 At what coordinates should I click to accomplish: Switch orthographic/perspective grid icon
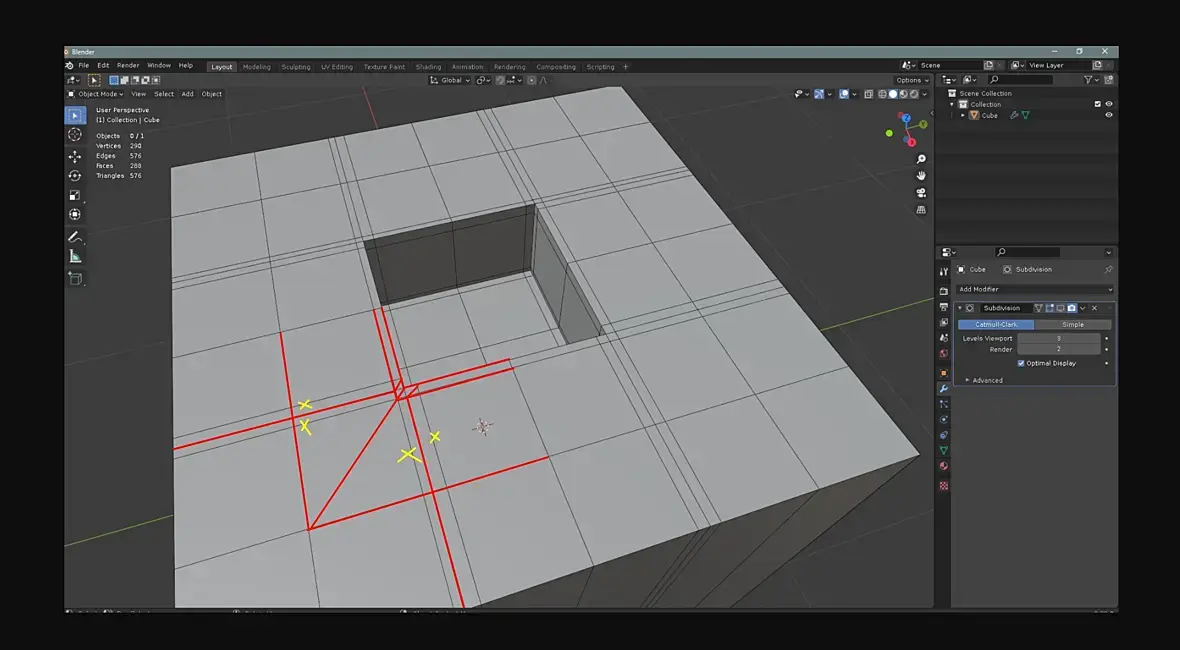click(x=921, y=210)
